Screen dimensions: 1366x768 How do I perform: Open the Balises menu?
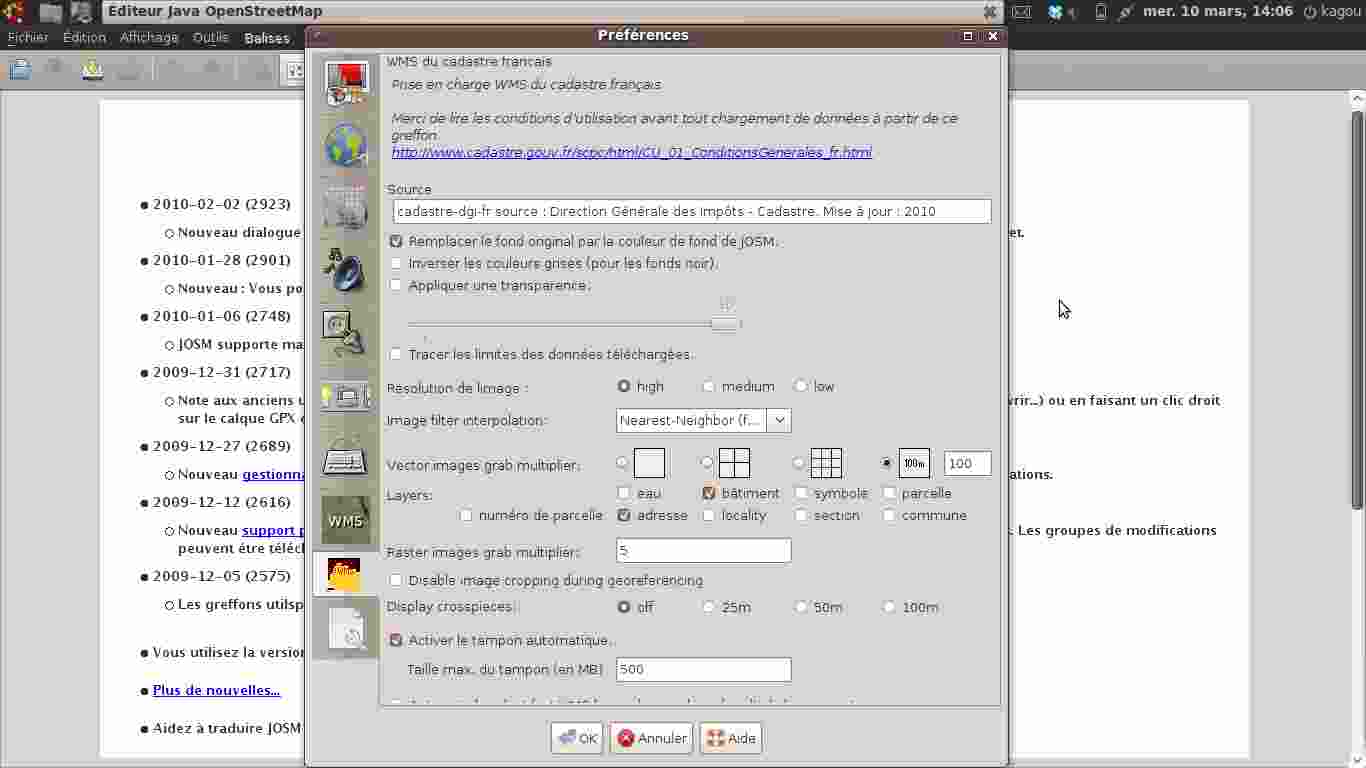[267, 38]
